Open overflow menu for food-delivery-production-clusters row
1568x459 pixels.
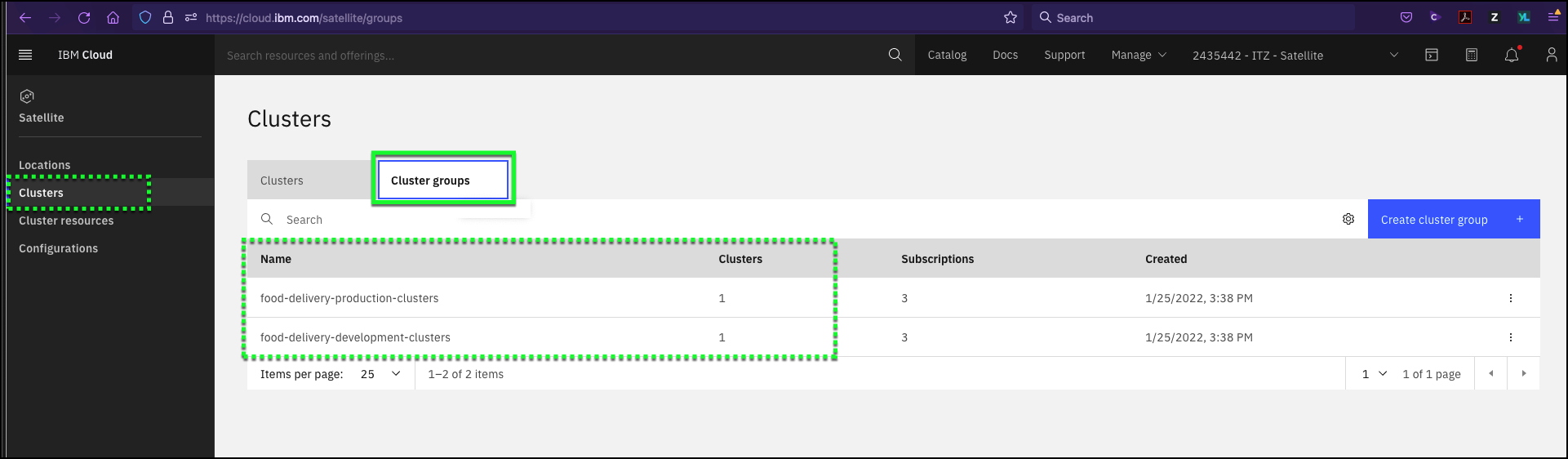point(1511,298)
